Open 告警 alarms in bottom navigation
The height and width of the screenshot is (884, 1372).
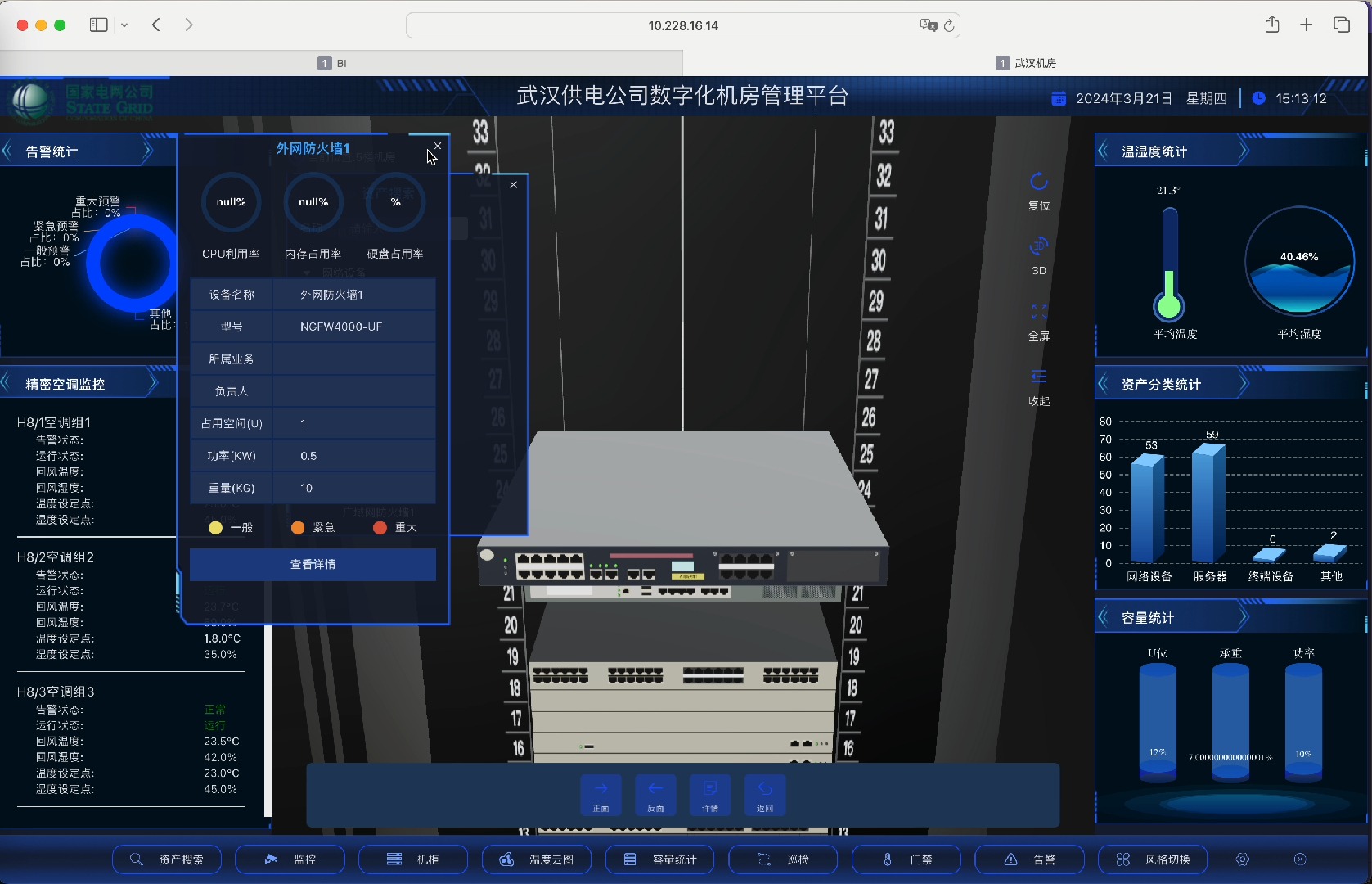(x=1029, y=859)
